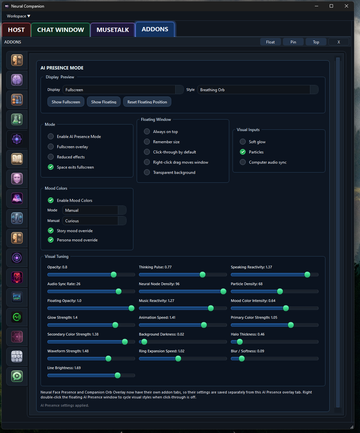This screenshot has height=433, width=360.
Task: Uncheck Space exits fullscreen
Action: click(x=51, y=167)
